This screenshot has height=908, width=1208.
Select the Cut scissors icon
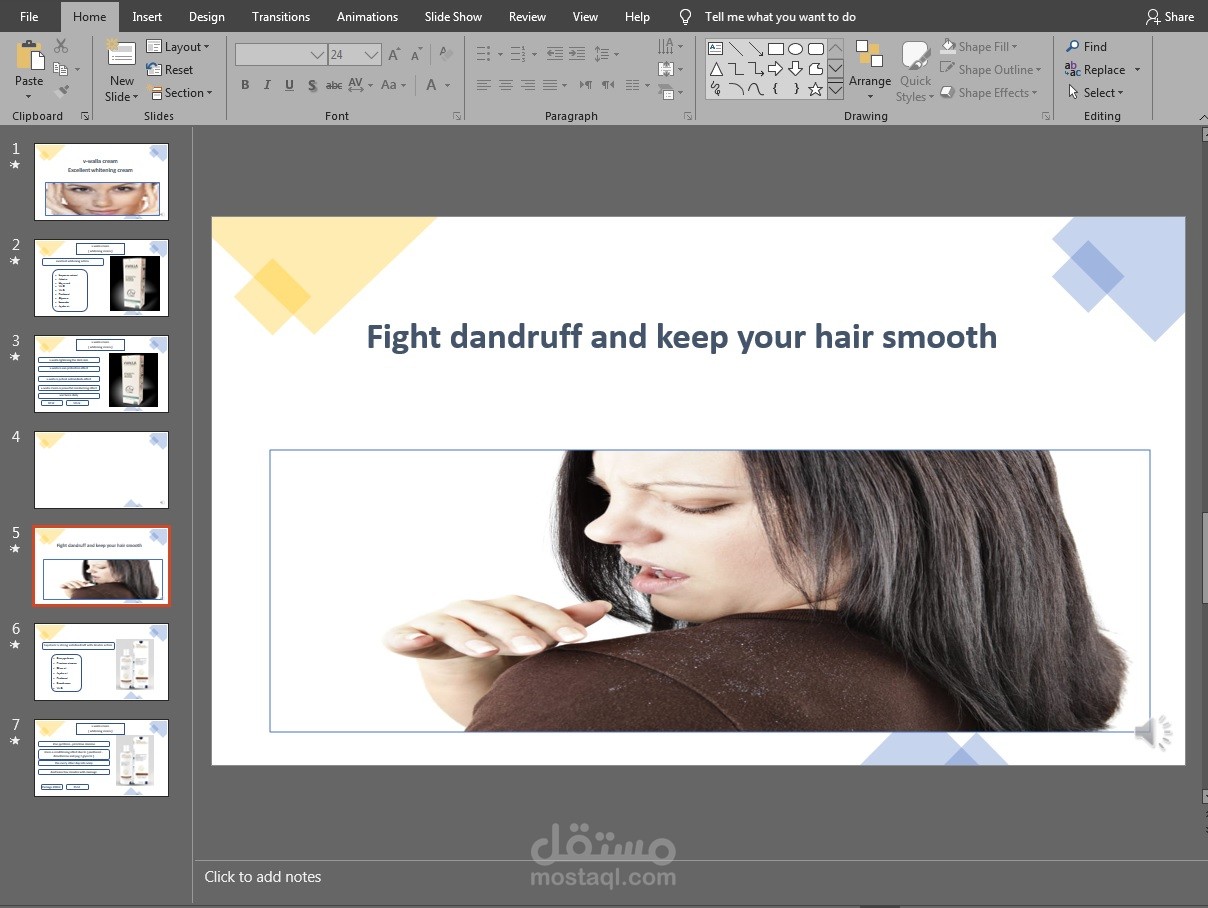61,46
